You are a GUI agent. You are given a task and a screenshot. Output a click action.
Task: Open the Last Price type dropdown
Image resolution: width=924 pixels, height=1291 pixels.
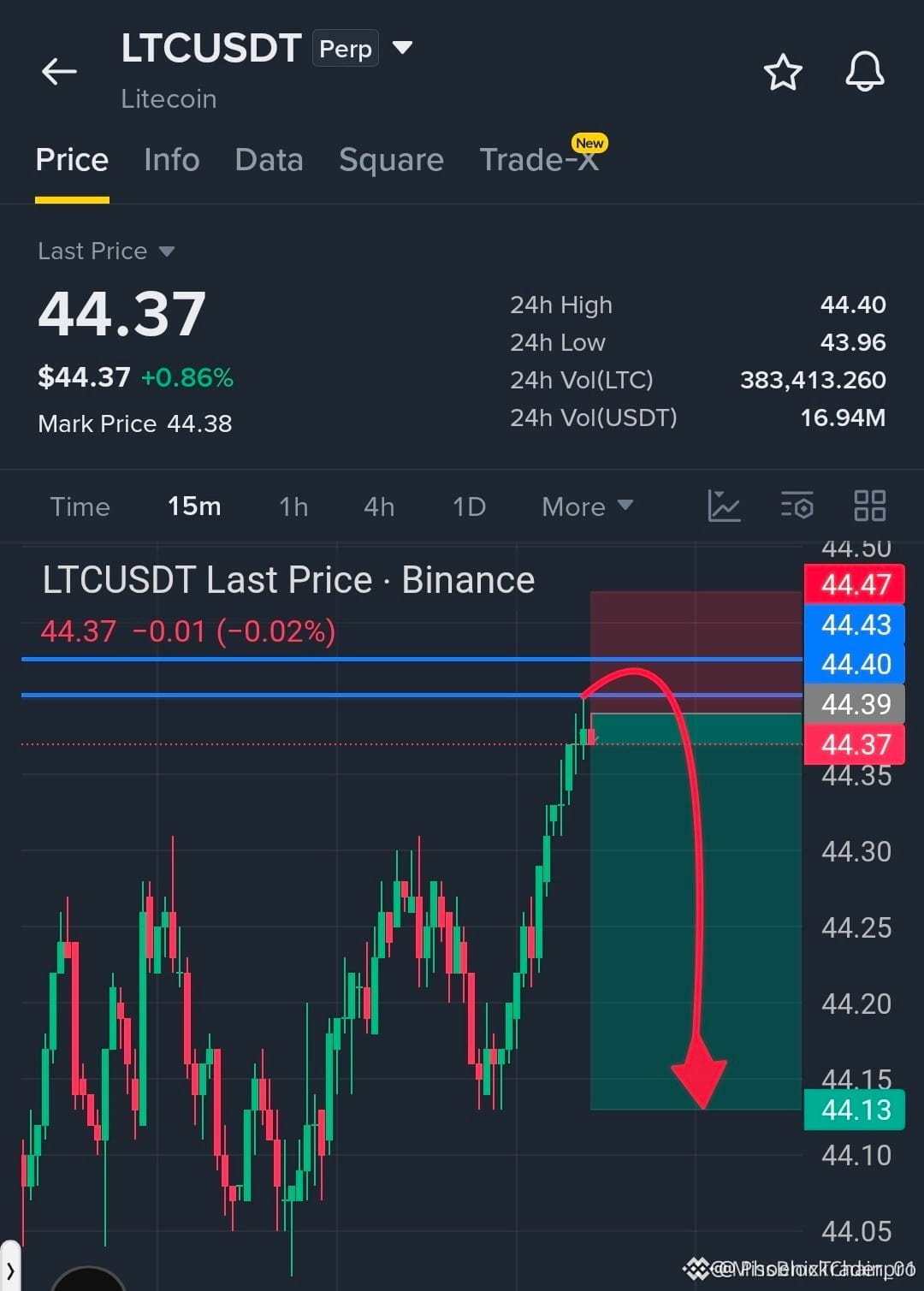167,252
